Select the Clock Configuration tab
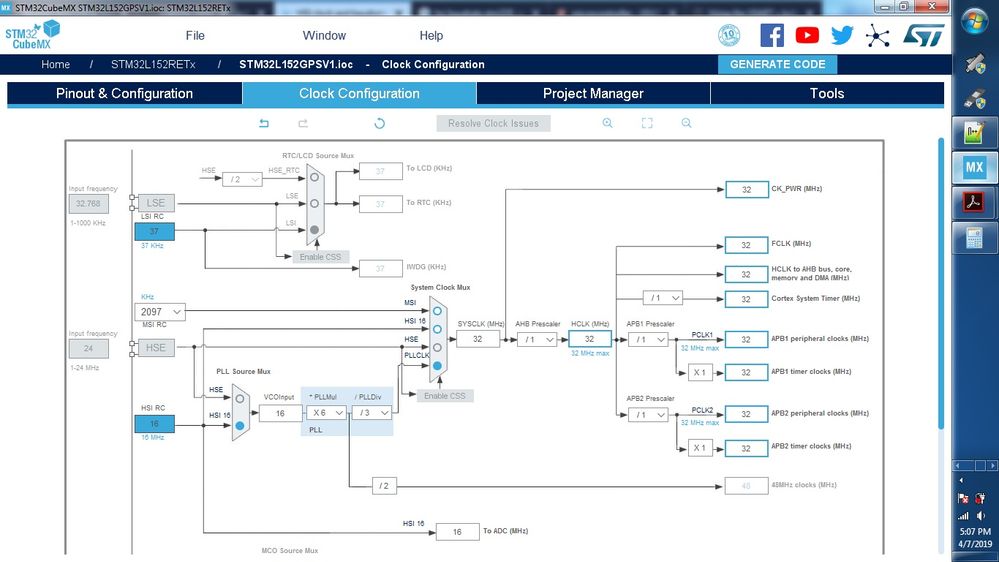Image resolution: width=999 pixels, height=562 pixels. pyautogui.click(x=359, y=94)
